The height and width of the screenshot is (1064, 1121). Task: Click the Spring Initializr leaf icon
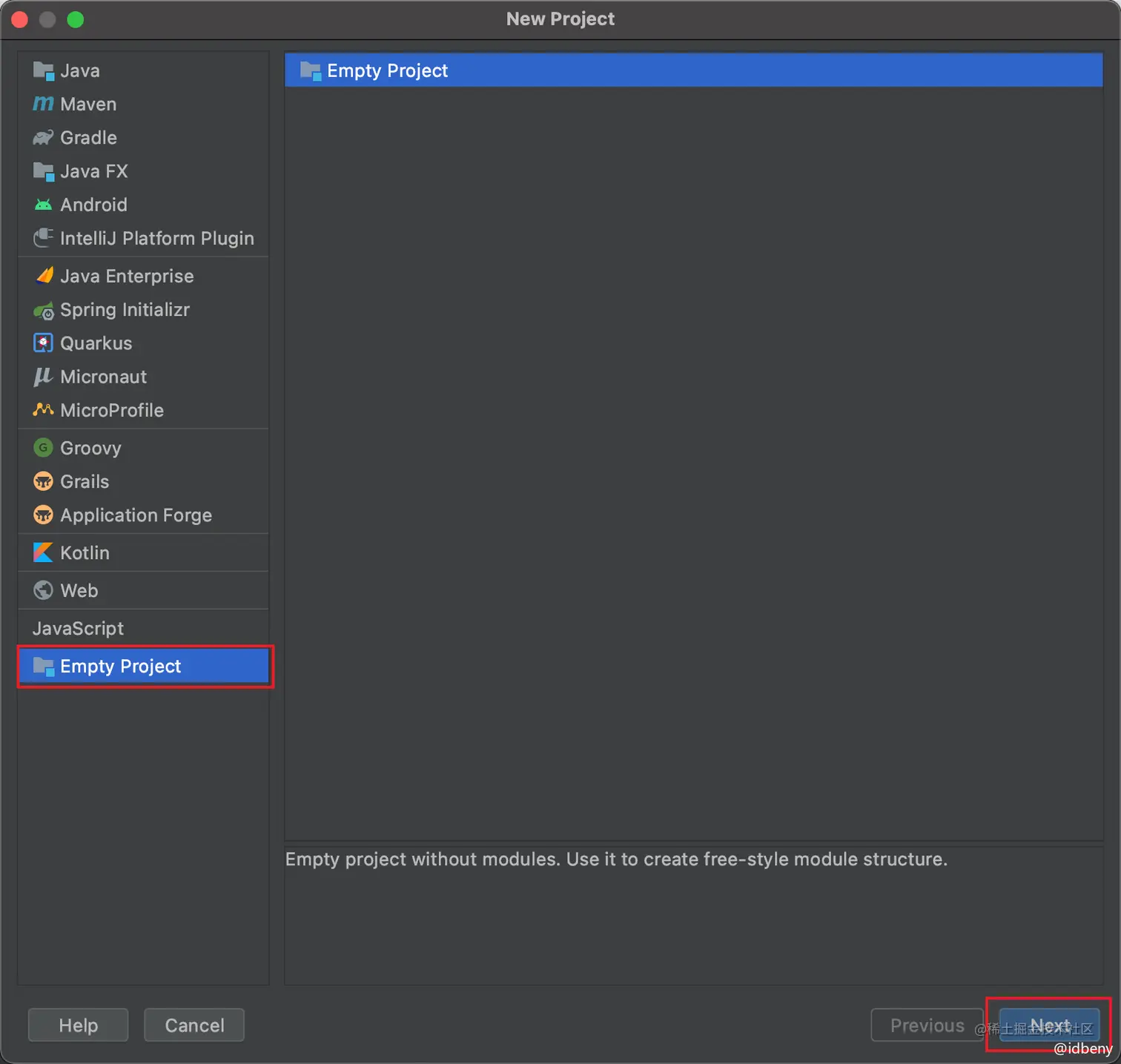43,310
